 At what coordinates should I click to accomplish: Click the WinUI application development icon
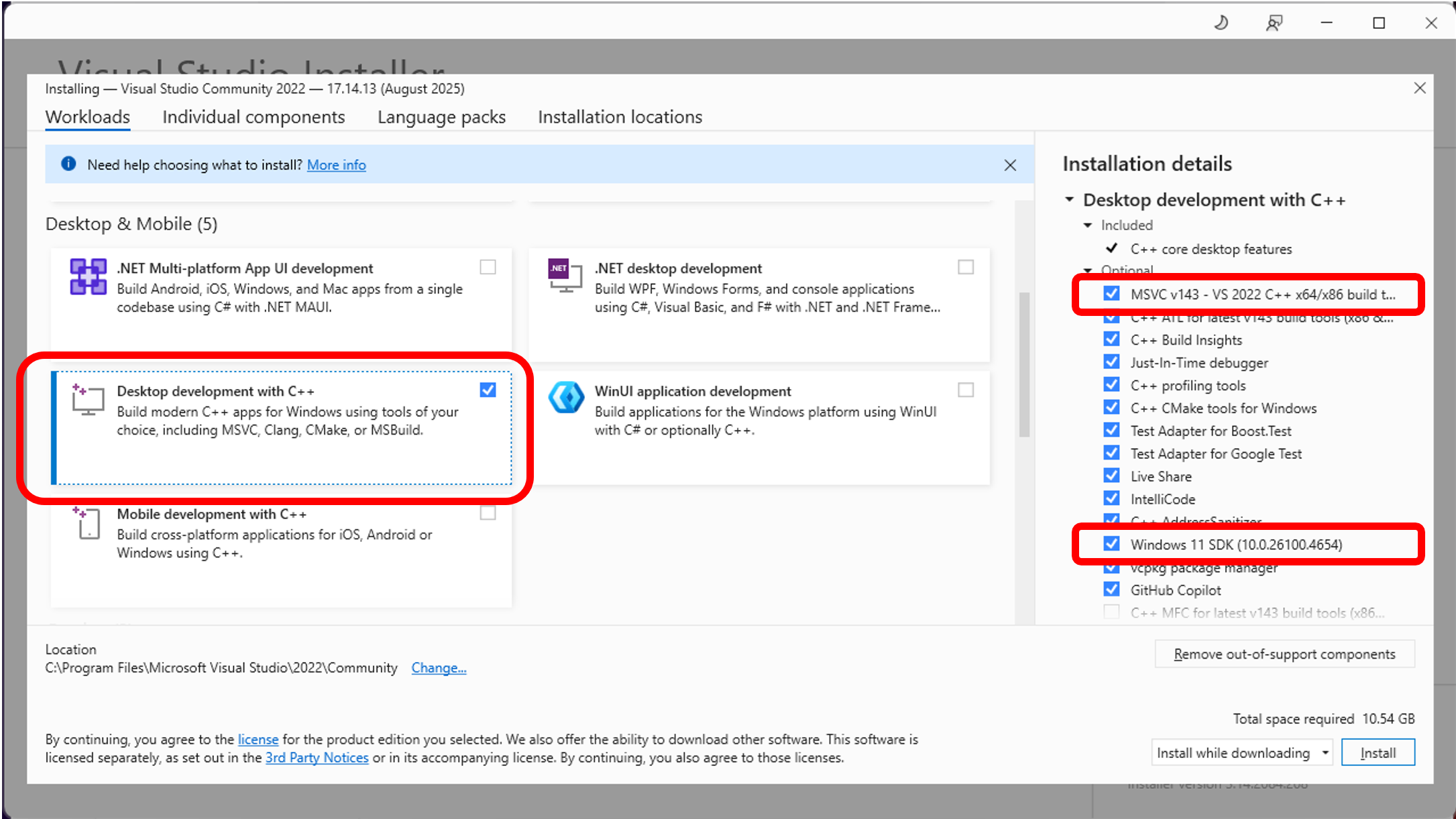566,398
